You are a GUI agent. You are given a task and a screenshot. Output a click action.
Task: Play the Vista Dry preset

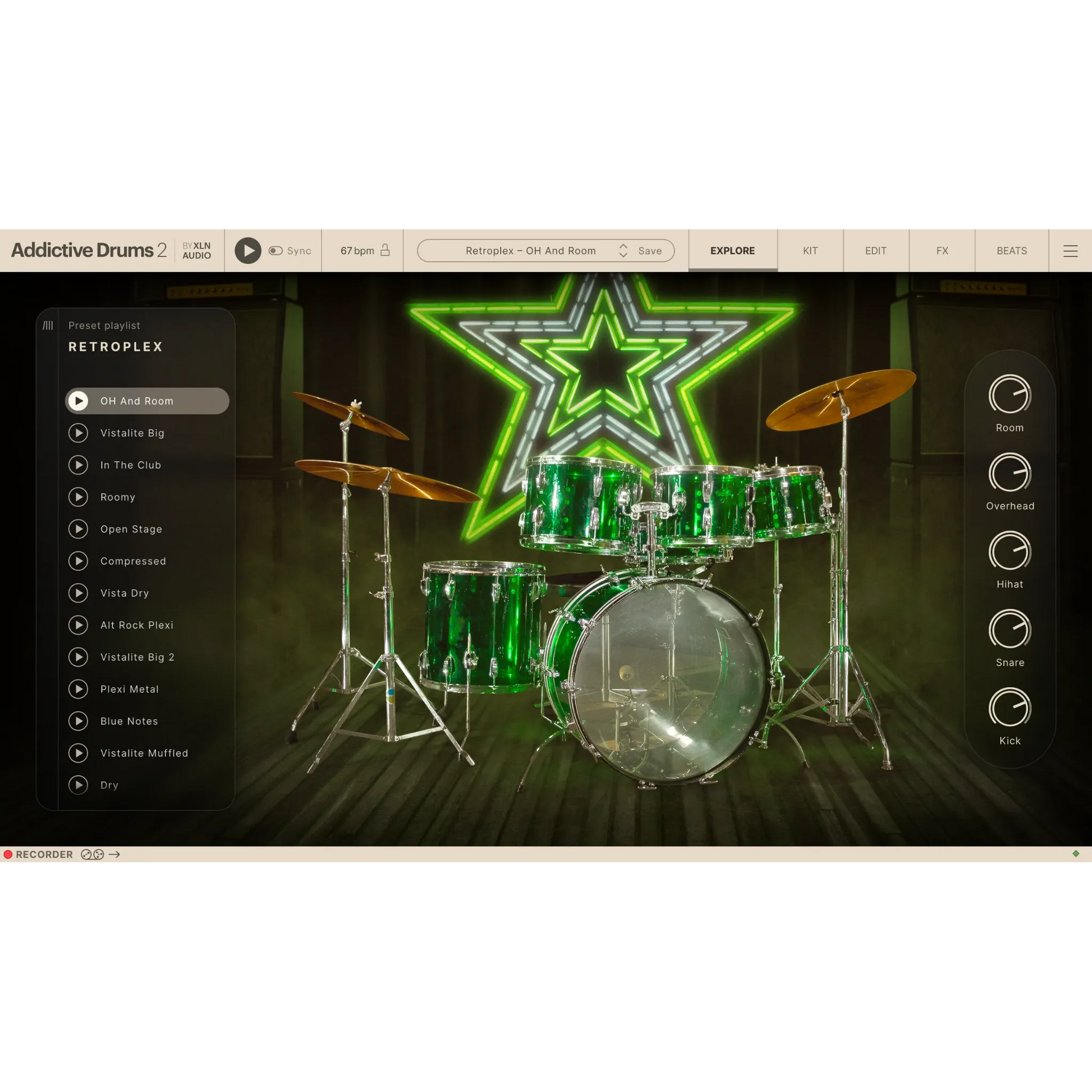click(79, 593)
